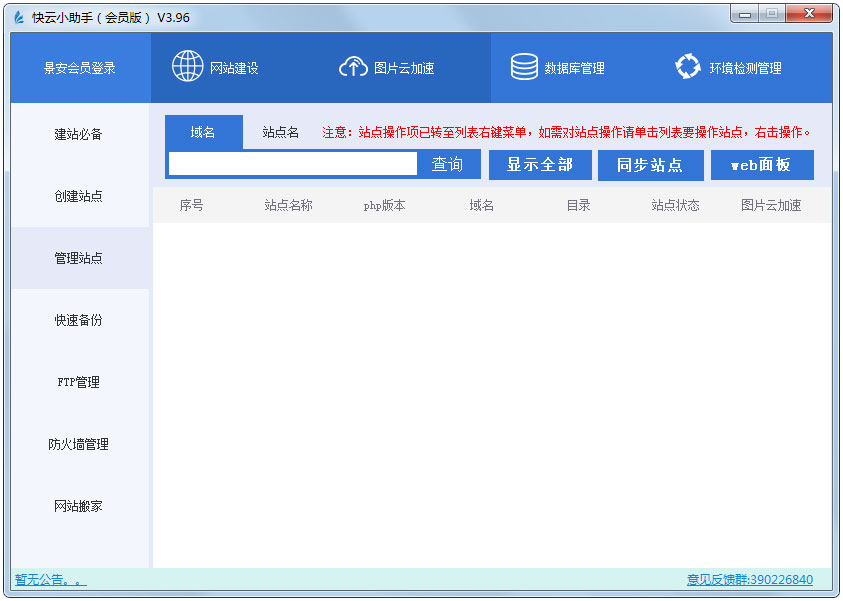This screenshot has height=601, width=843.
Task: Click the circular icon for 环境检测管理
Action: point(688,67)
